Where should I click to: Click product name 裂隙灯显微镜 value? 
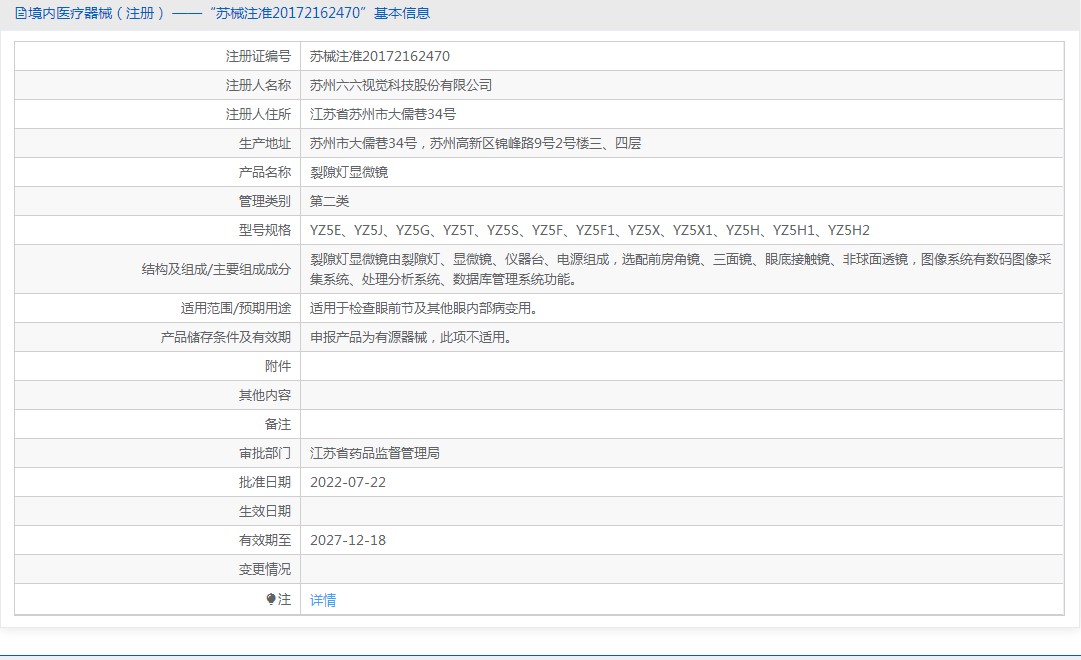[x=349, y=172]
